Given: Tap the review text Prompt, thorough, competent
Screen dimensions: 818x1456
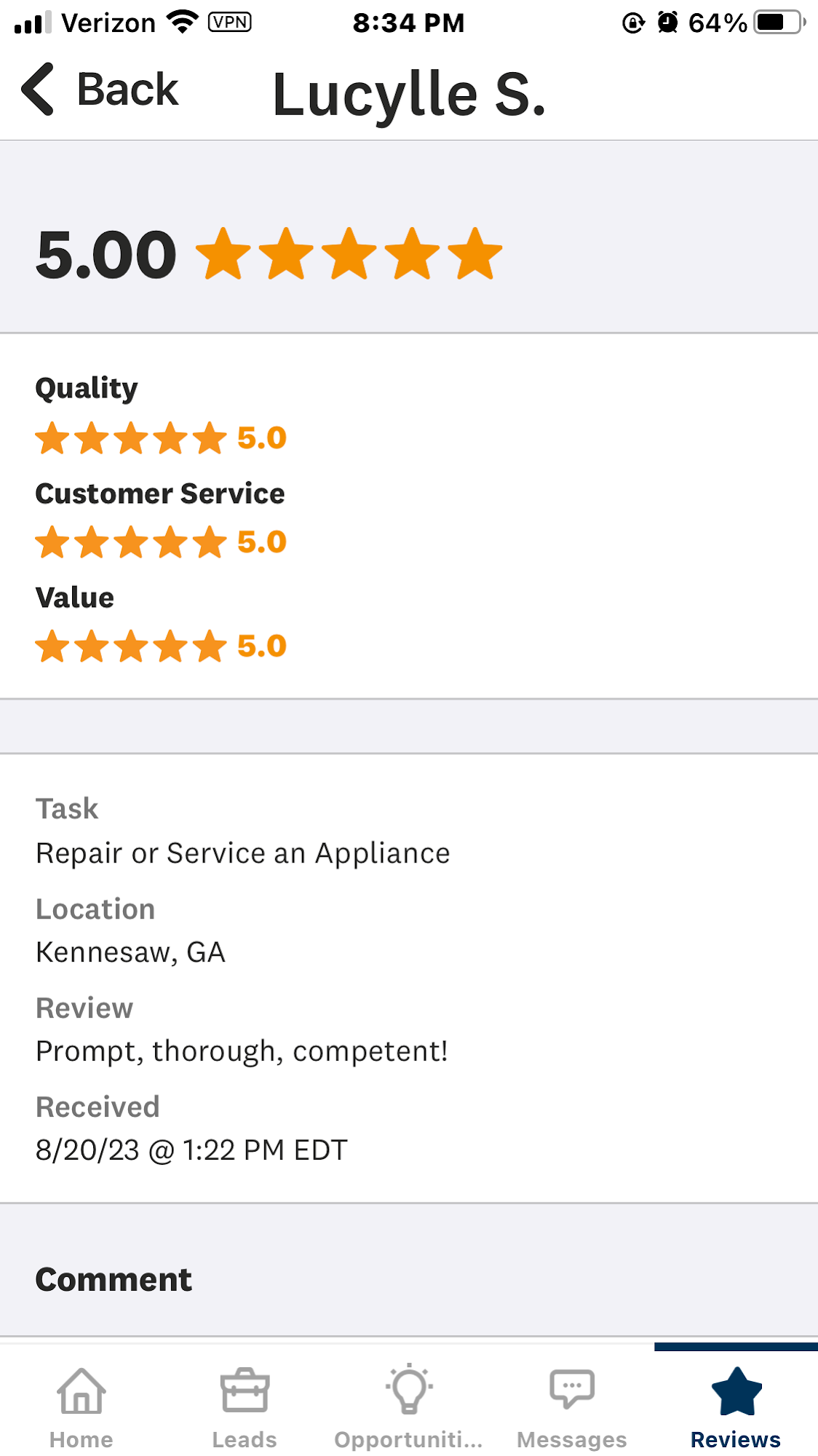Looking at the screenshot, I should coord(242,1051).
